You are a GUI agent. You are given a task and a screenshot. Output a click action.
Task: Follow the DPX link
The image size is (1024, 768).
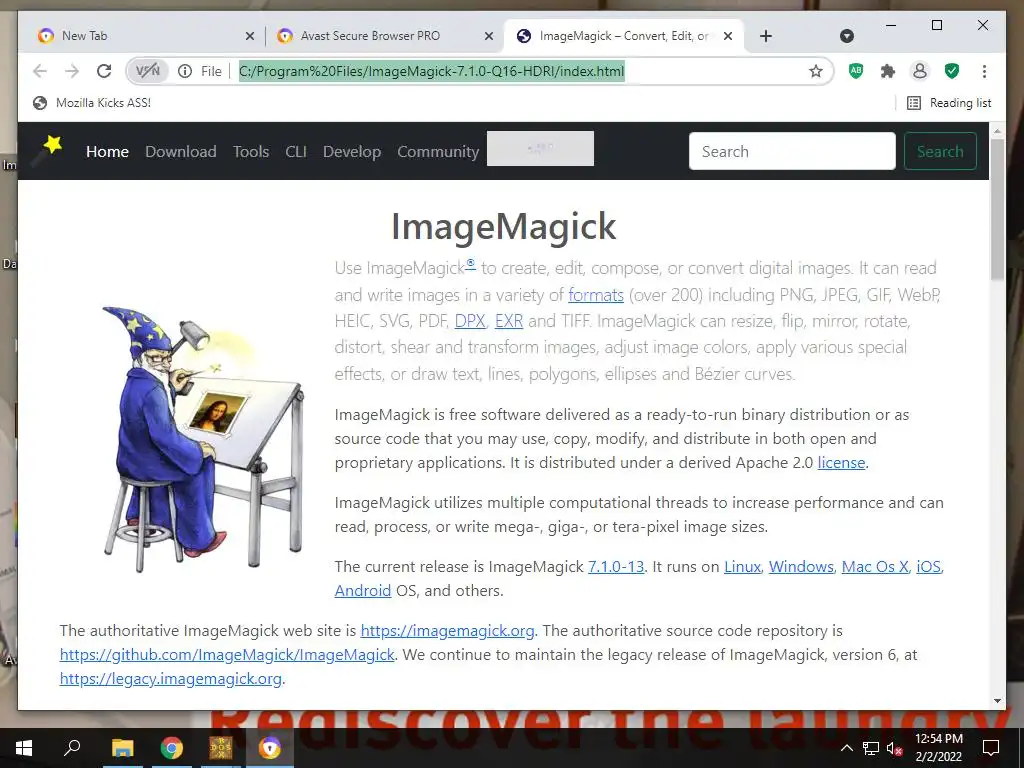(470, 321)
